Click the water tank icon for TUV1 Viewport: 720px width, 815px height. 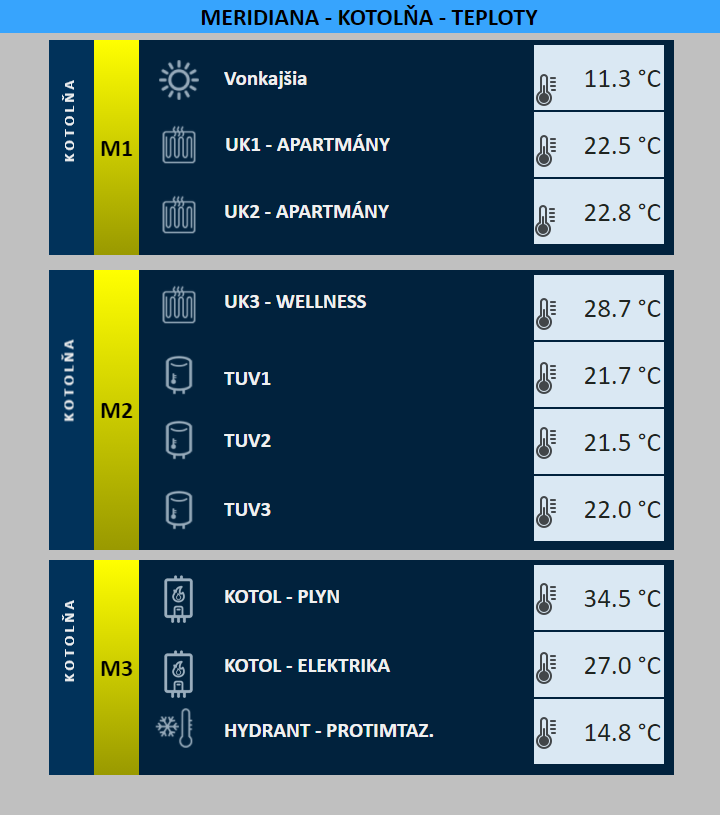[x=179, y=375]
